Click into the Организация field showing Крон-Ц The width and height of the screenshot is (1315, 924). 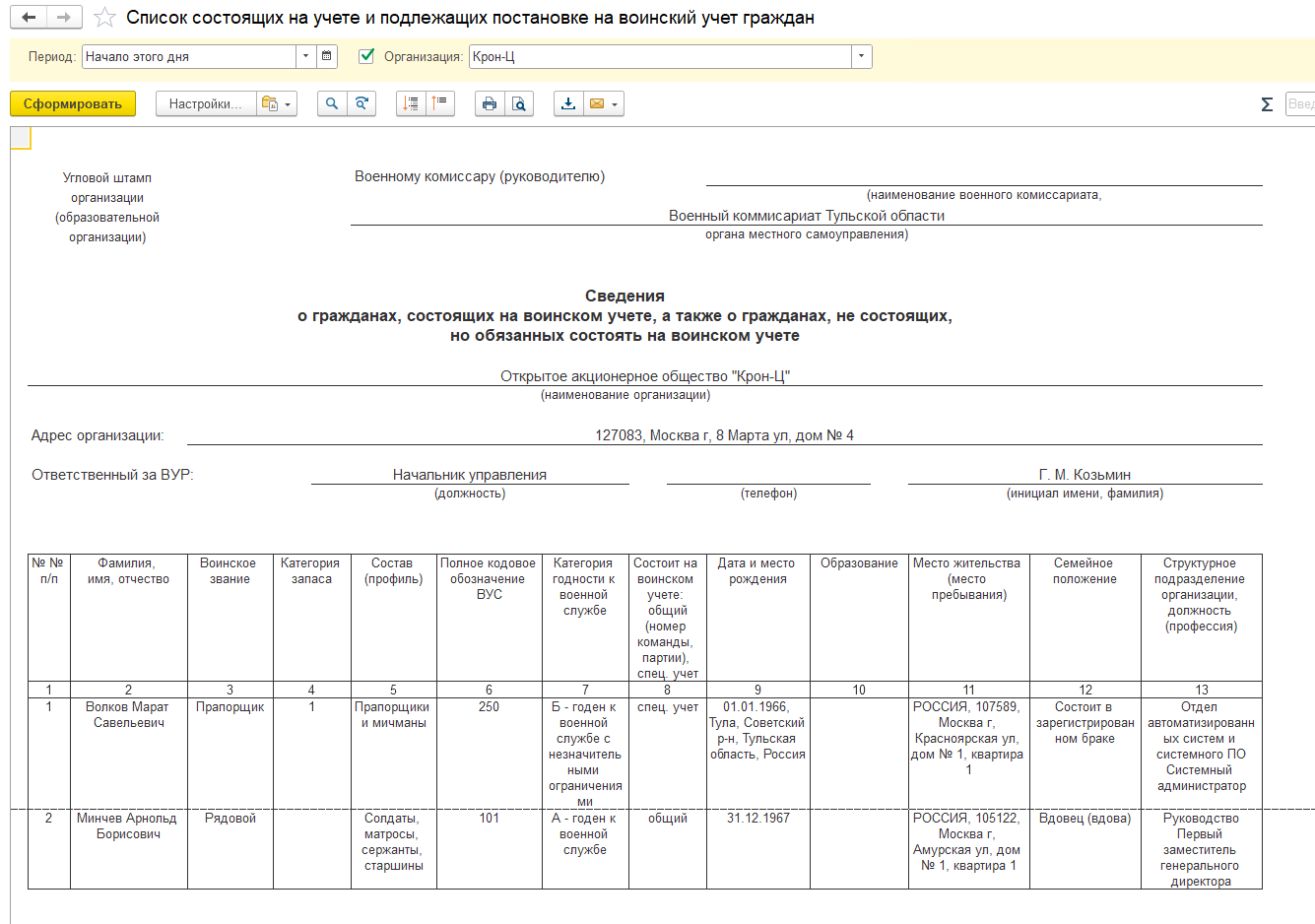tap(660, 56)
